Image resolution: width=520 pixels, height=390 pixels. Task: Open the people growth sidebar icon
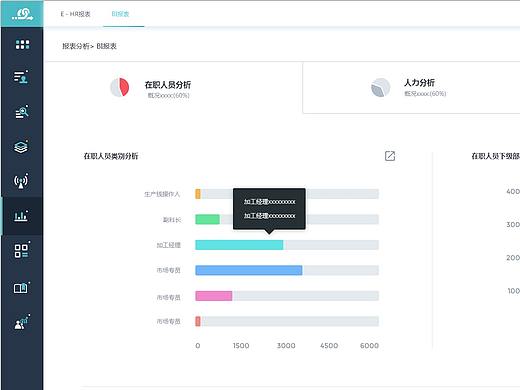point(22,322)
